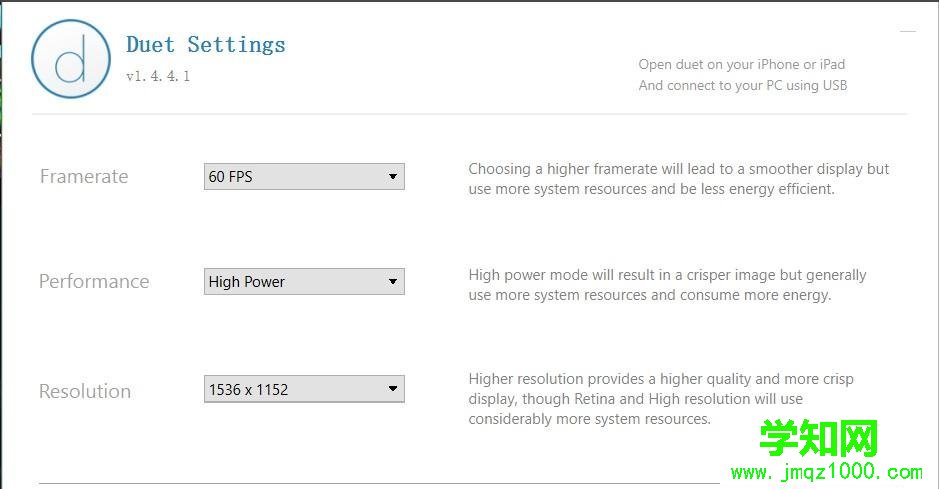Click the 'Open duet on your iPhone or iPad' text
This screenshot has width=939, height=489.
742,65
